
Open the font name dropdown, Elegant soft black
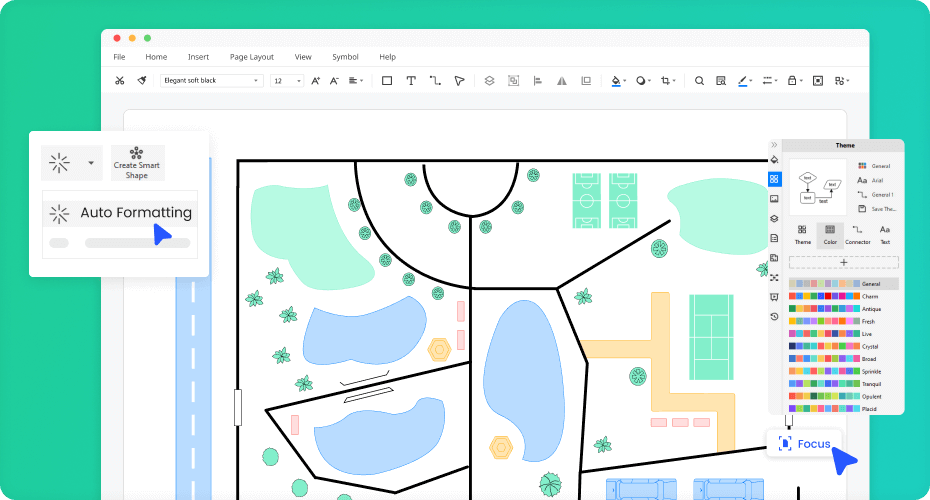(x=212, y=81)
